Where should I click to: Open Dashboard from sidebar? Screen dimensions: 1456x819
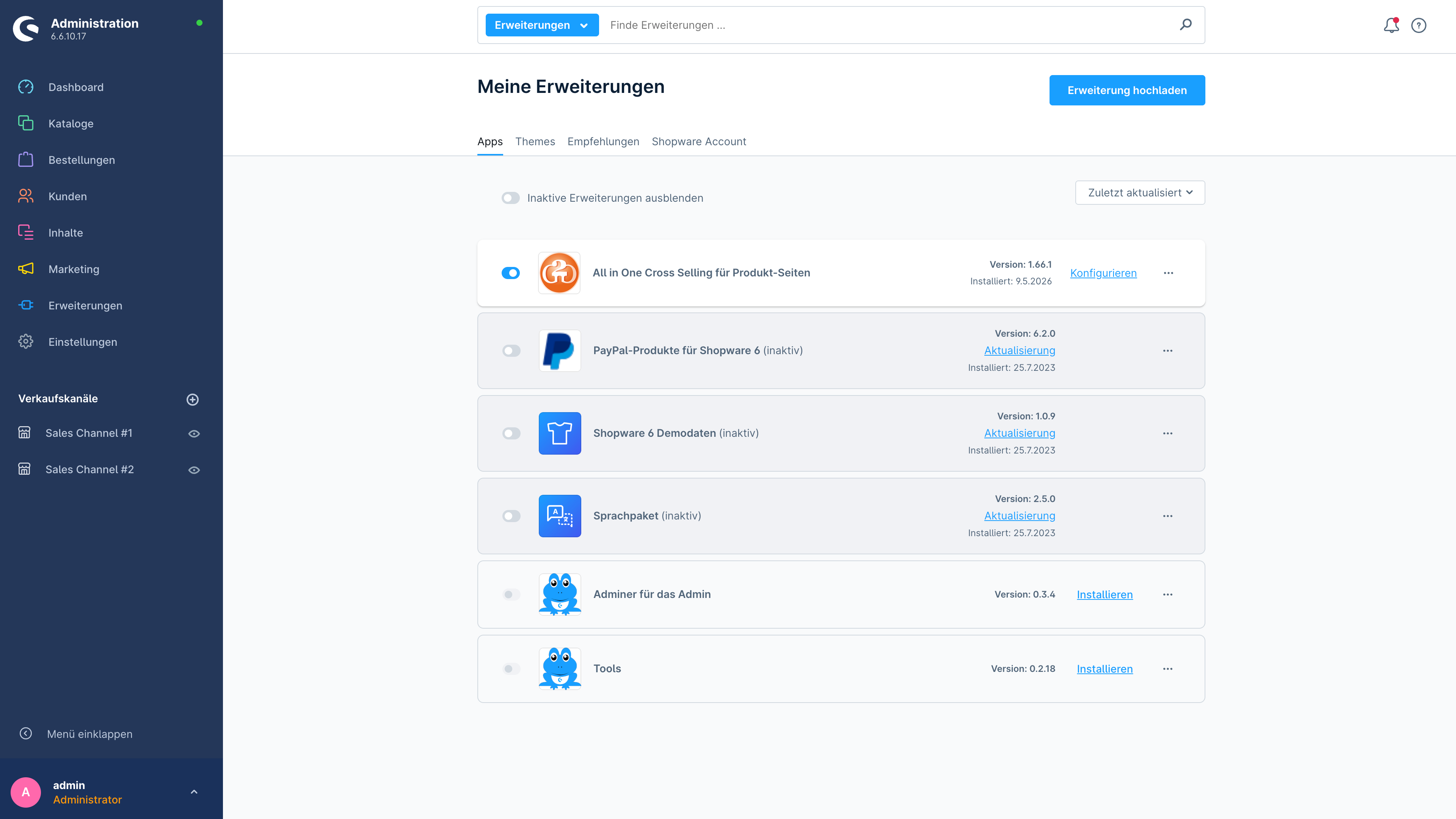(x=76, y=87)
